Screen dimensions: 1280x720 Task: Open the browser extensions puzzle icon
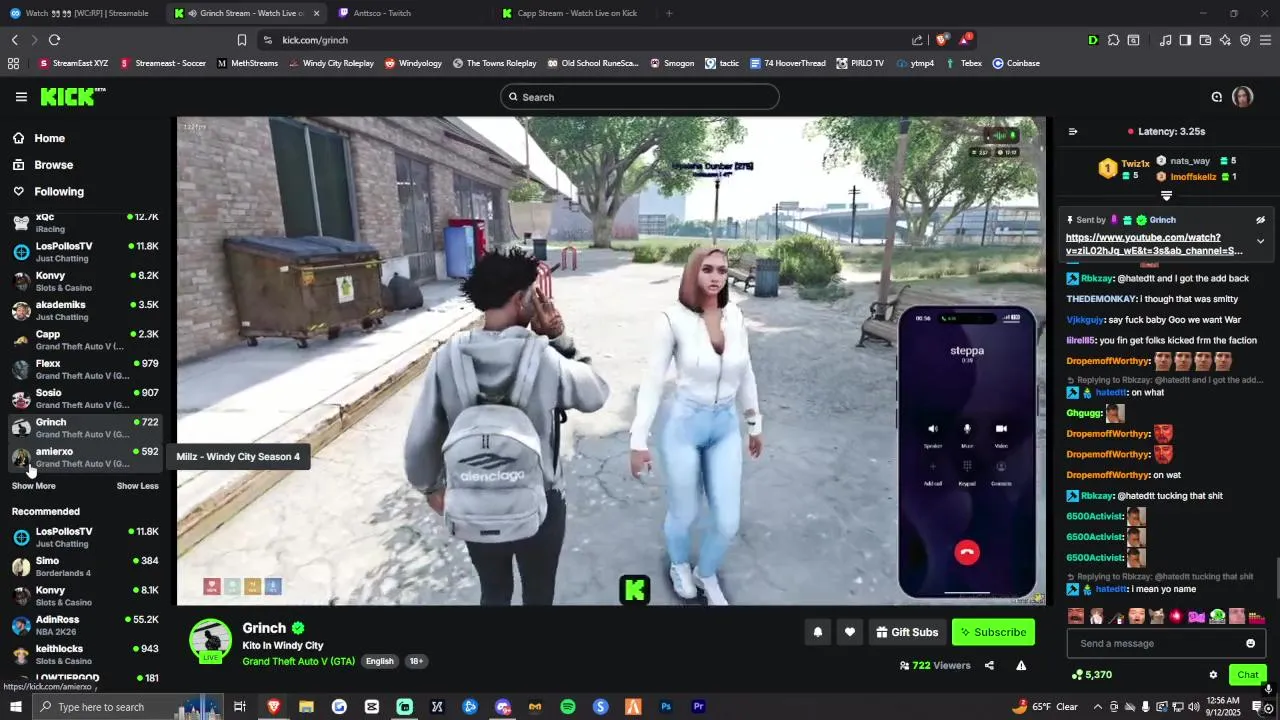tap(1113, 40)
